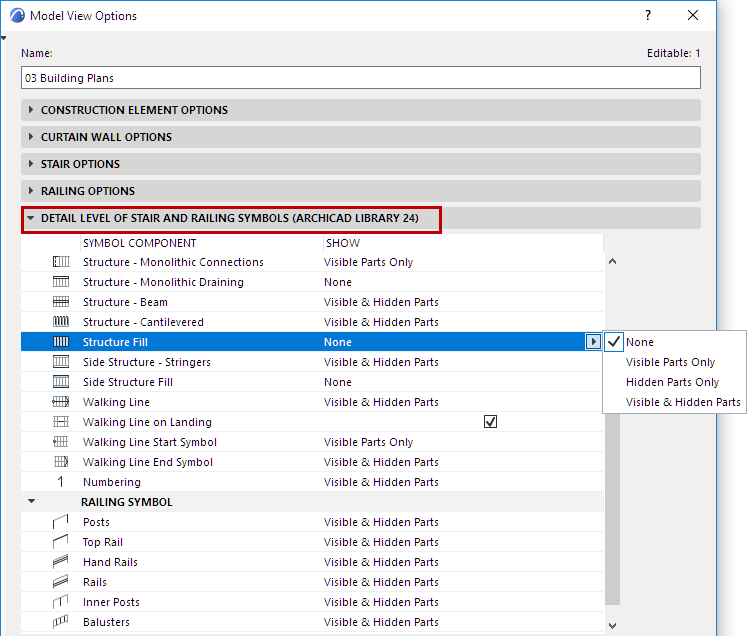Click the SHOW column header
749x636 pixels.
click(x=343, y=243)
